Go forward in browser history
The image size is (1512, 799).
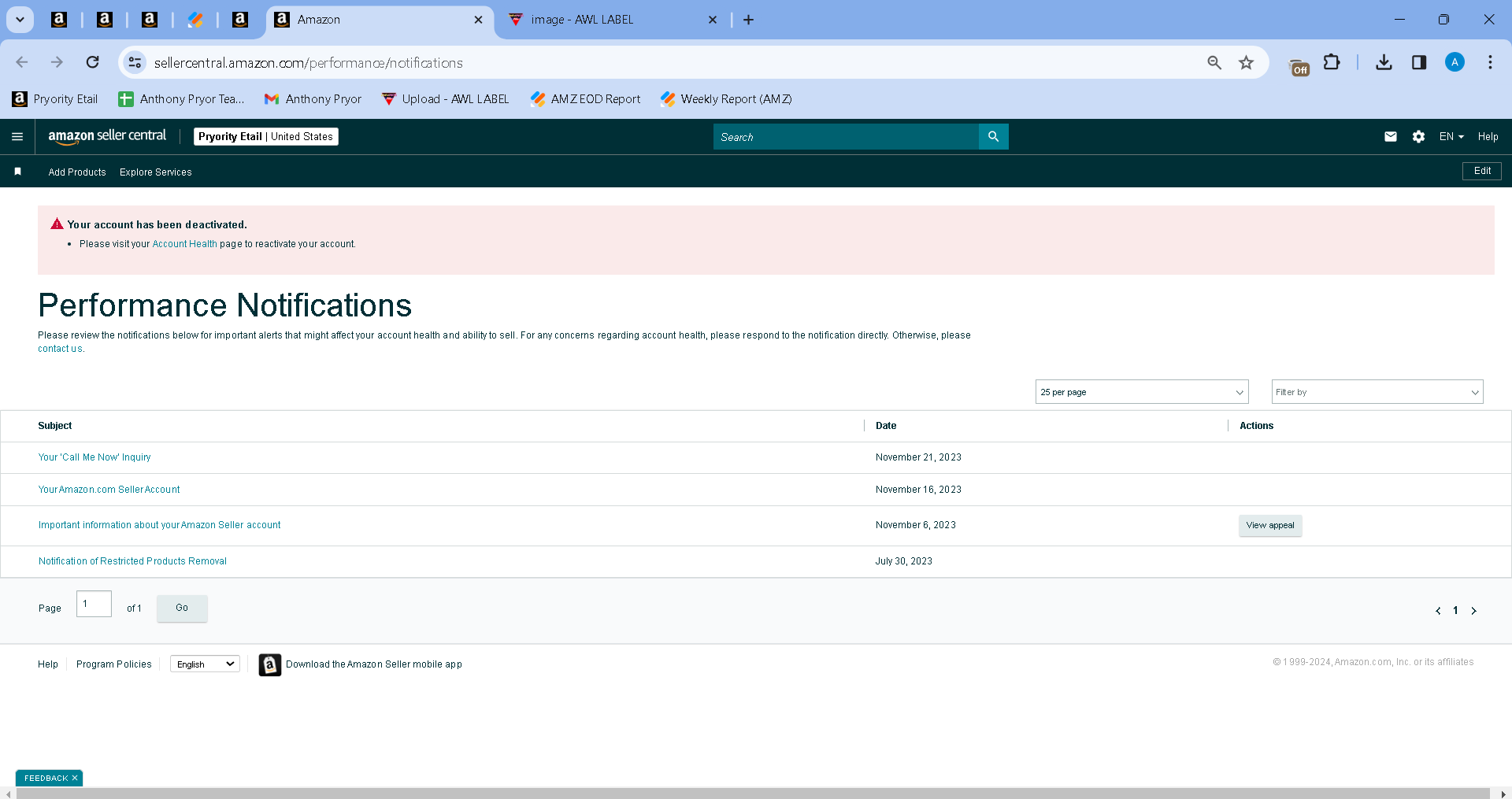57,62
